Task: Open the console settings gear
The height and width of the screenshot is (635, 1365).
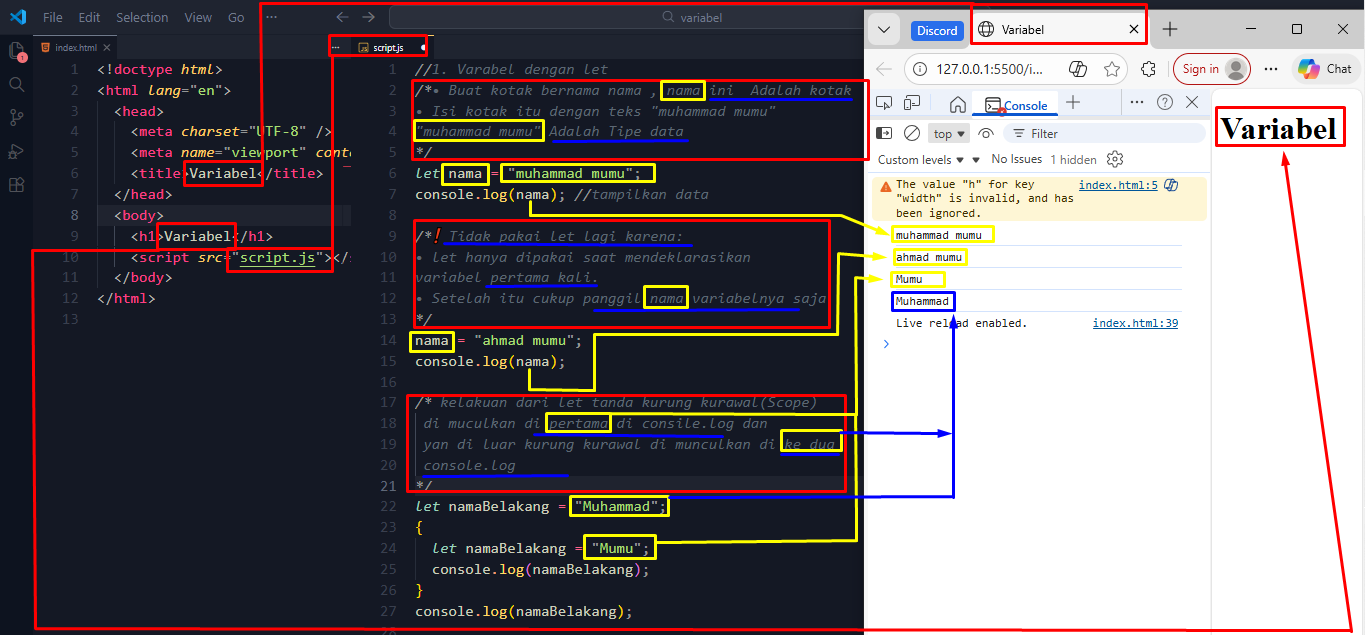Action: tap(1116, 159)
